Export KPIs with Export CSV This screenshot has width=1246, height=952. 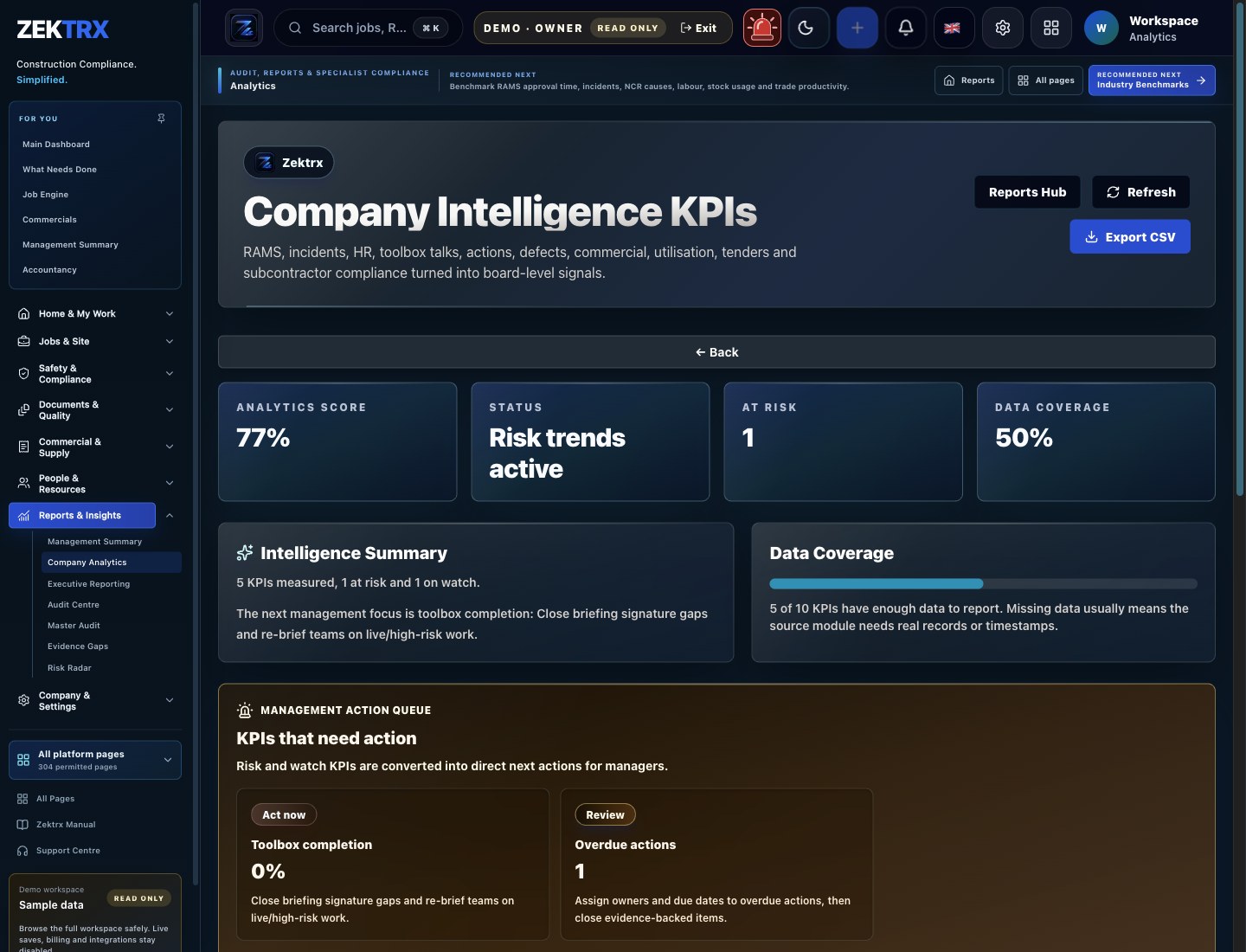1130,236
